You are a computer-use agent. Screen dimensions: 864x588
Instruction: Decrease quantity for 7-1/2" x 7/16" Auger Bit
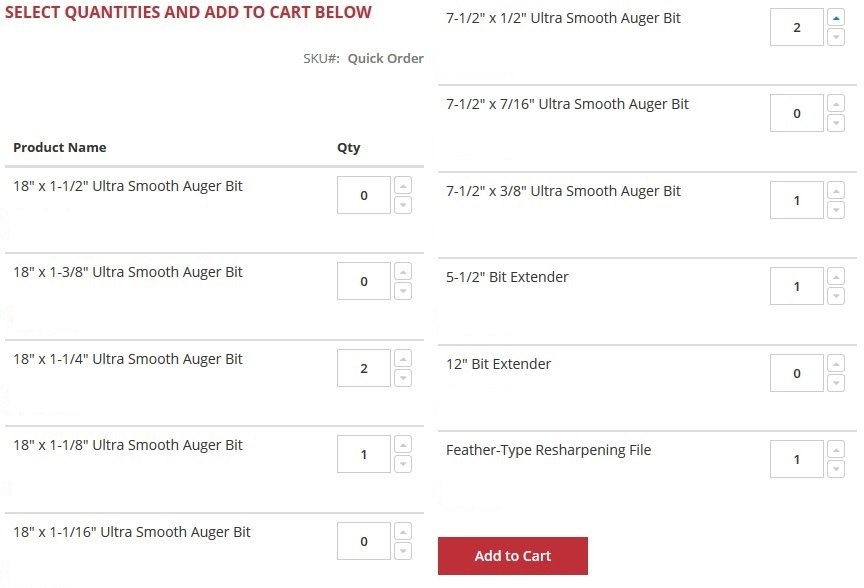click(x=836, y=123)
